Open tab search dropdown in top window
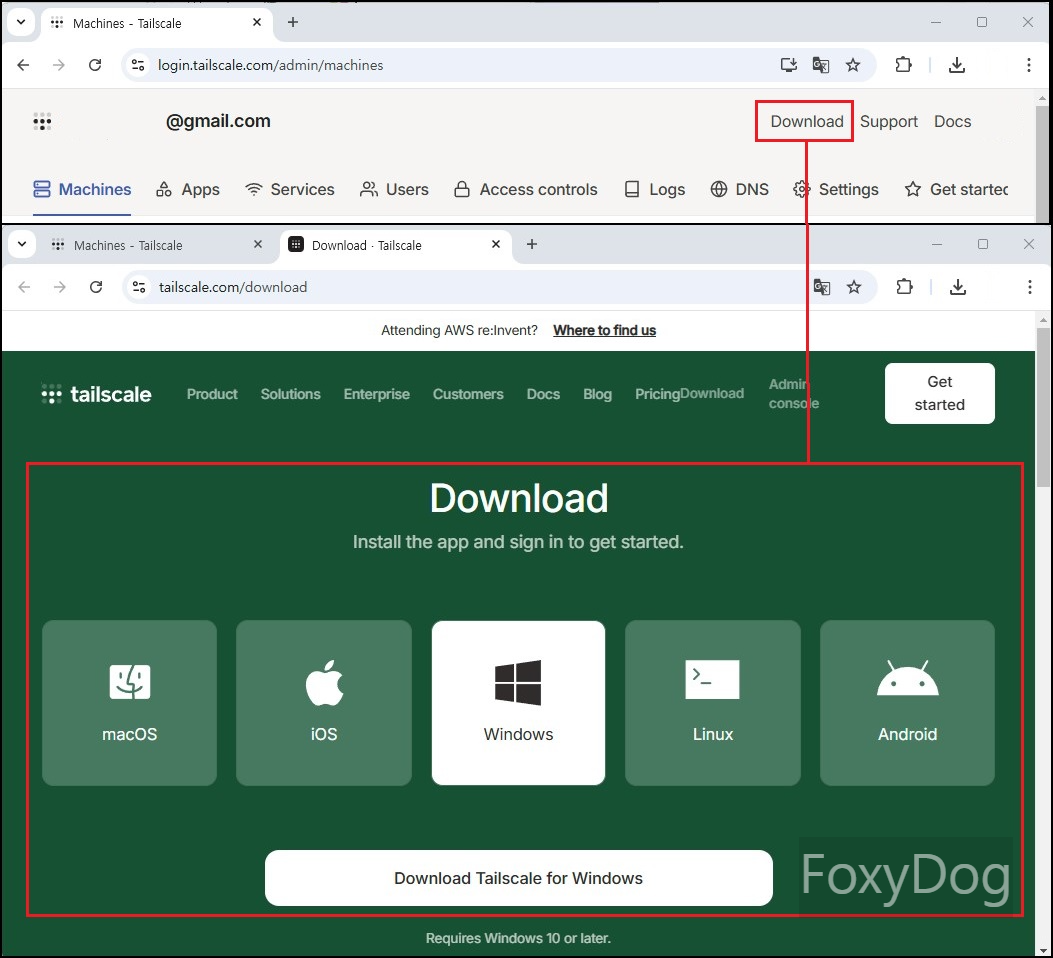Screen dimensions: 1053x958 pyautogui.click(x=21, y=22)
